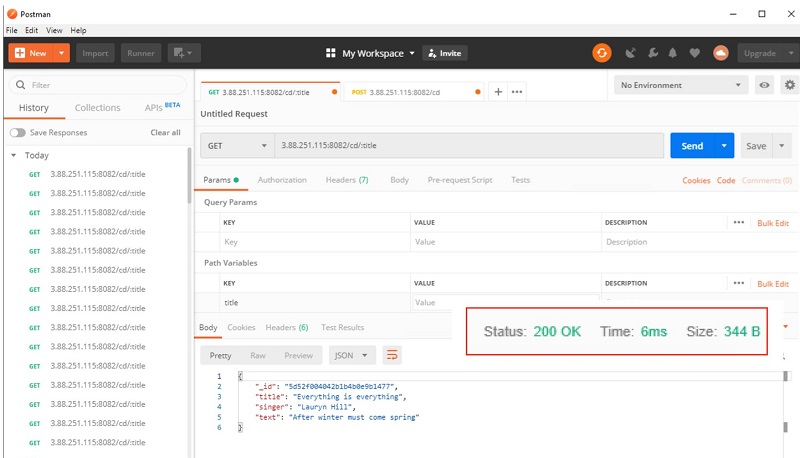Switch to the POST request tab

tap(413, 92)
